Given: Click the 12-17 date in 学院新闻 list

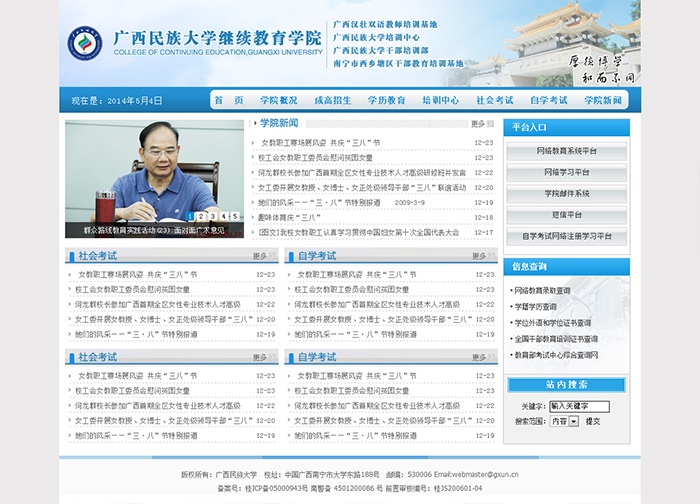Looking at the screenshot, I should 483,233.
